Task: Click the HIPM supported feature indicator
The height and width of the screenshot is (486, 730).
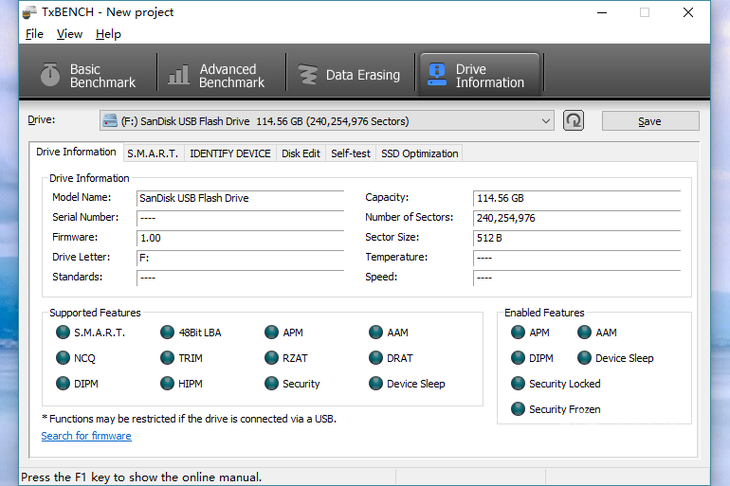Action: pos(167,384)
